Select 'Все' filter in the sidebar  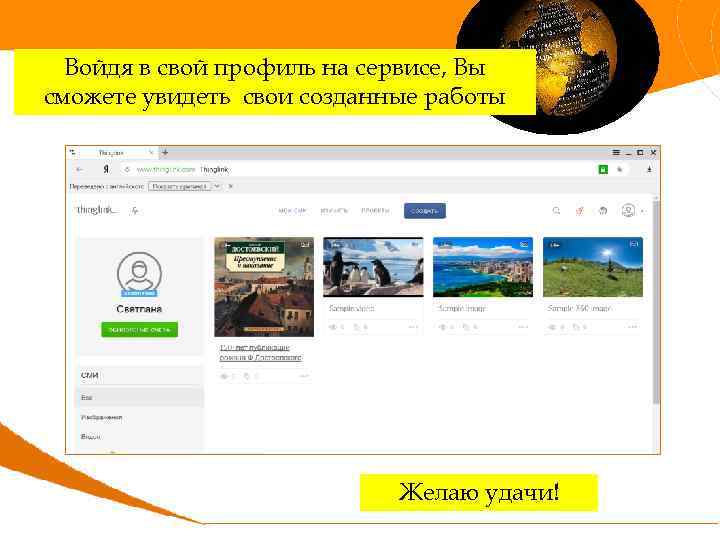140,398
